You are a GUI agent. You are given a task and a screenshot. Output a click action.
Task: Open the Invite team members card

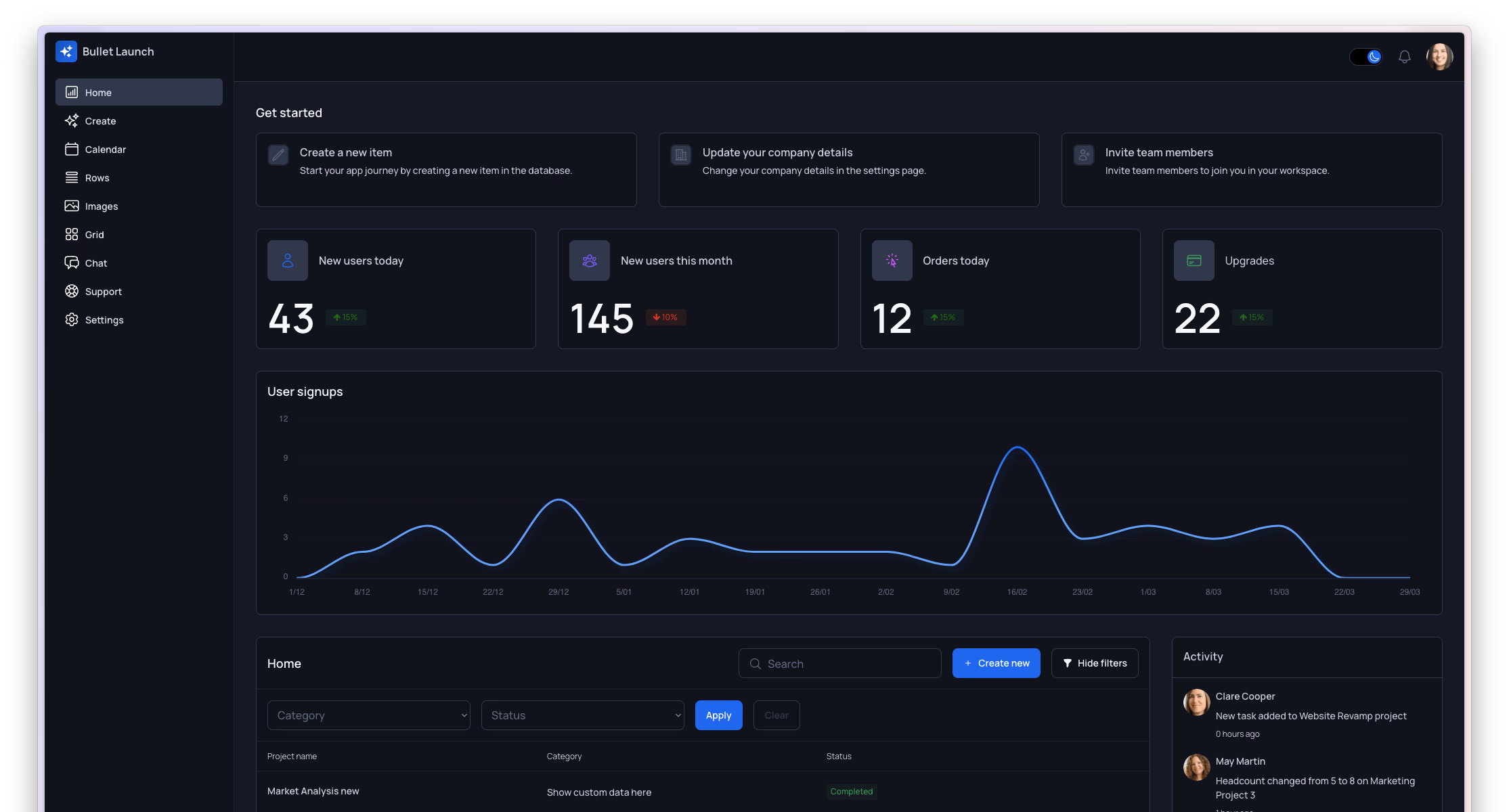tap(1251, 170)
